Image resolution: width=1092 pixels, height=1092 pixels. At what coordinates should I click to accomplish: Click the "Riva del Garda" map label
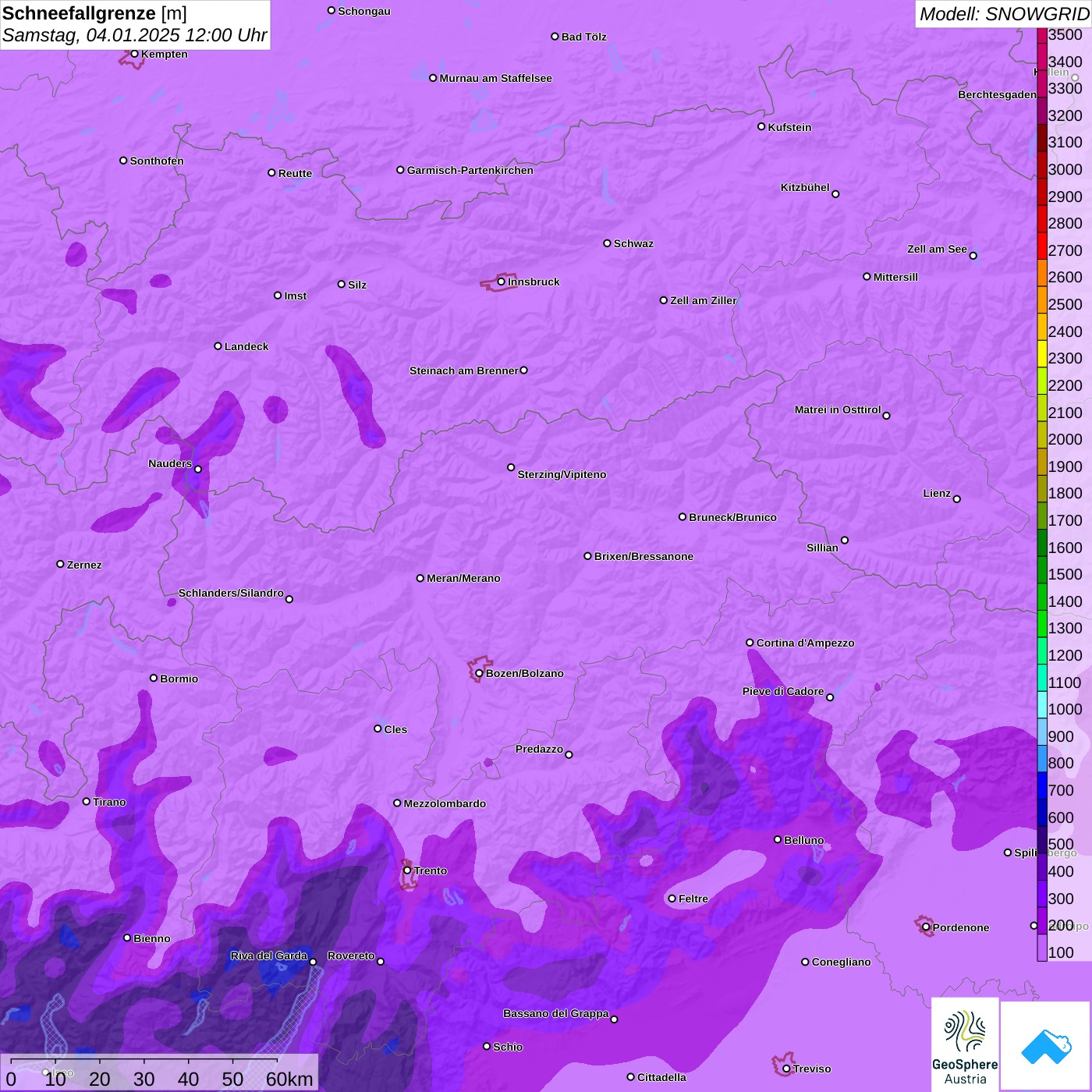(269, 955)
